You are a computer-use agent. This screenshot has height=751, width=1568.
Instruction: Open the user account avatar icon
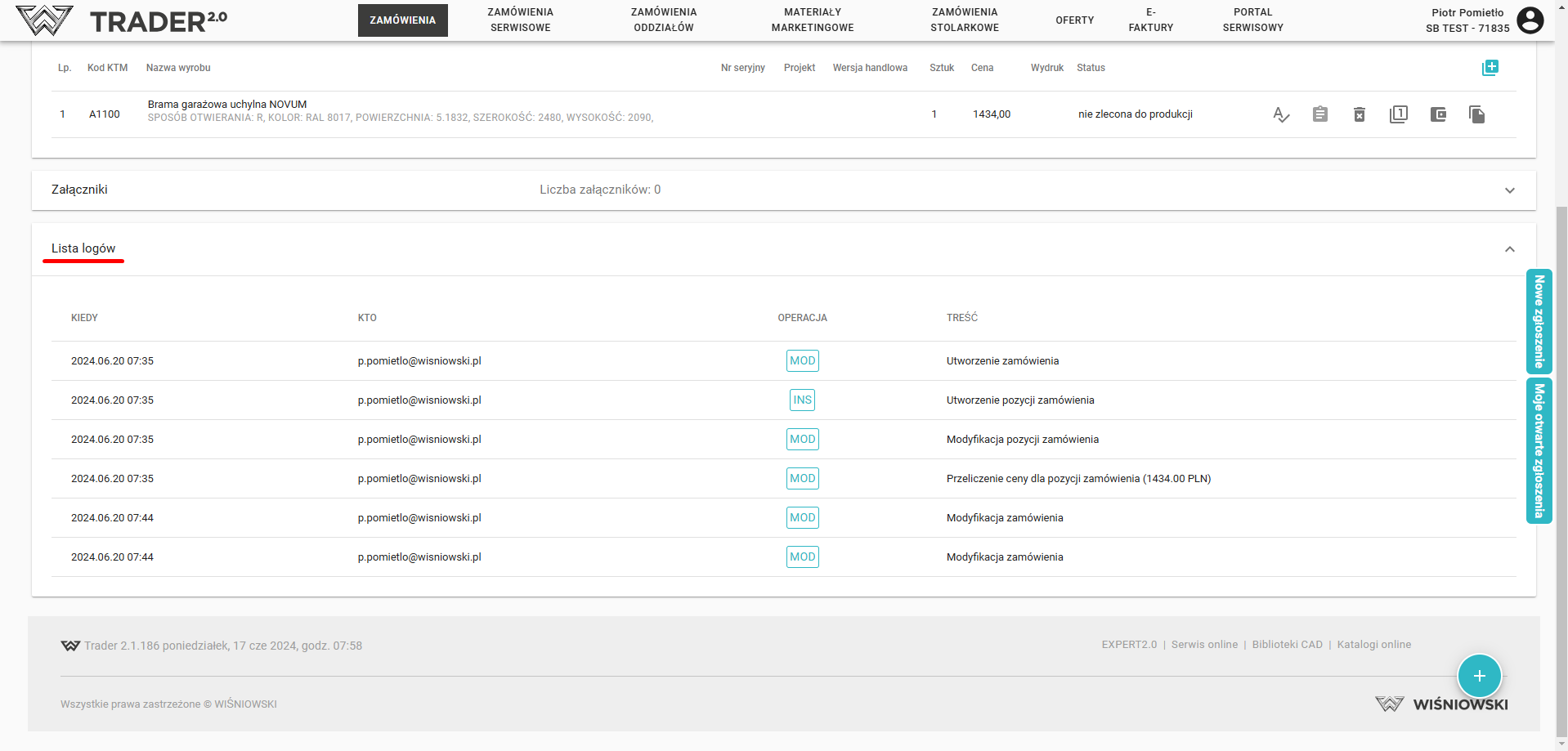click(1530, 20)
